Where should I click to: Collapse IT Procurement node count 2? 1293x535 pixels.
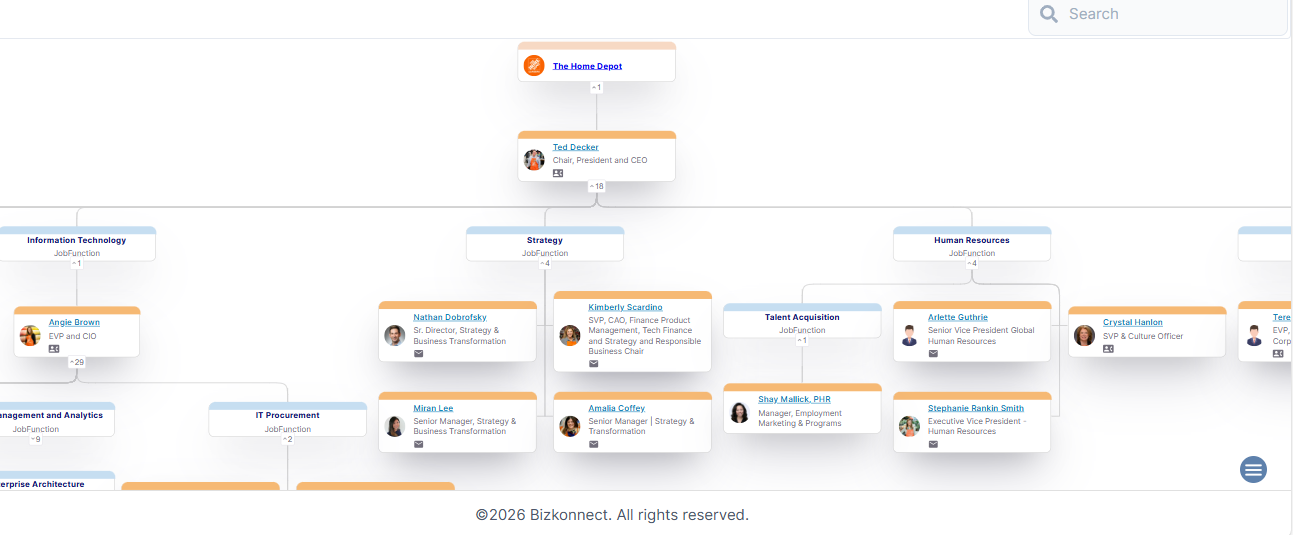pyautogui.click(x=288, y=439)
